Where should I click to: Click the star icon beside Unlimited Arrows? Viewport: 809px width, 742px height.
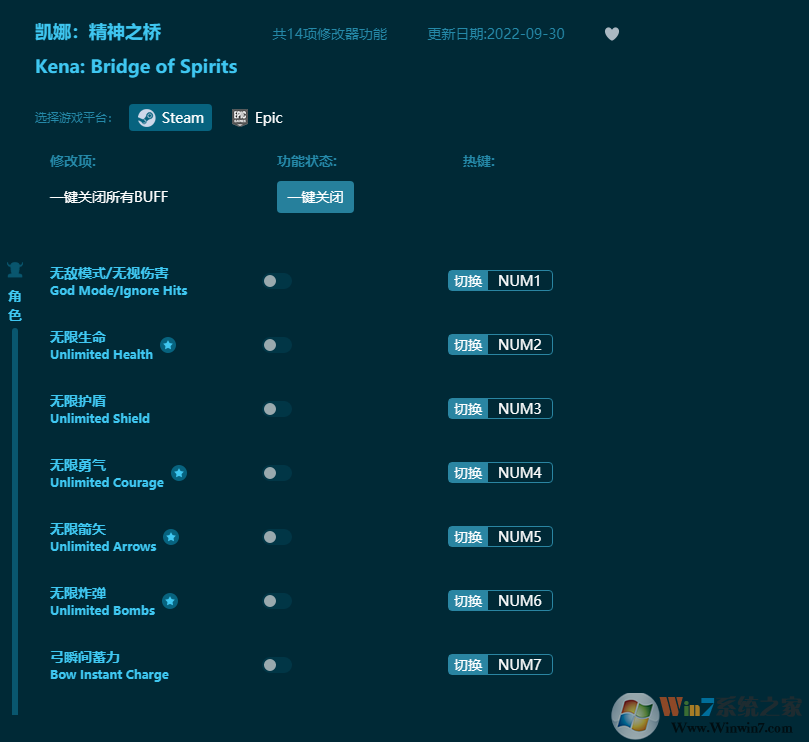pyautogui.click(x=171, y=537)
